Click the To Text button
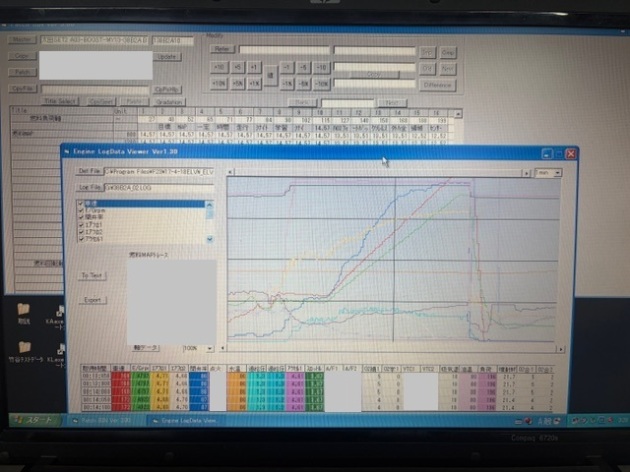 point(92,274)
